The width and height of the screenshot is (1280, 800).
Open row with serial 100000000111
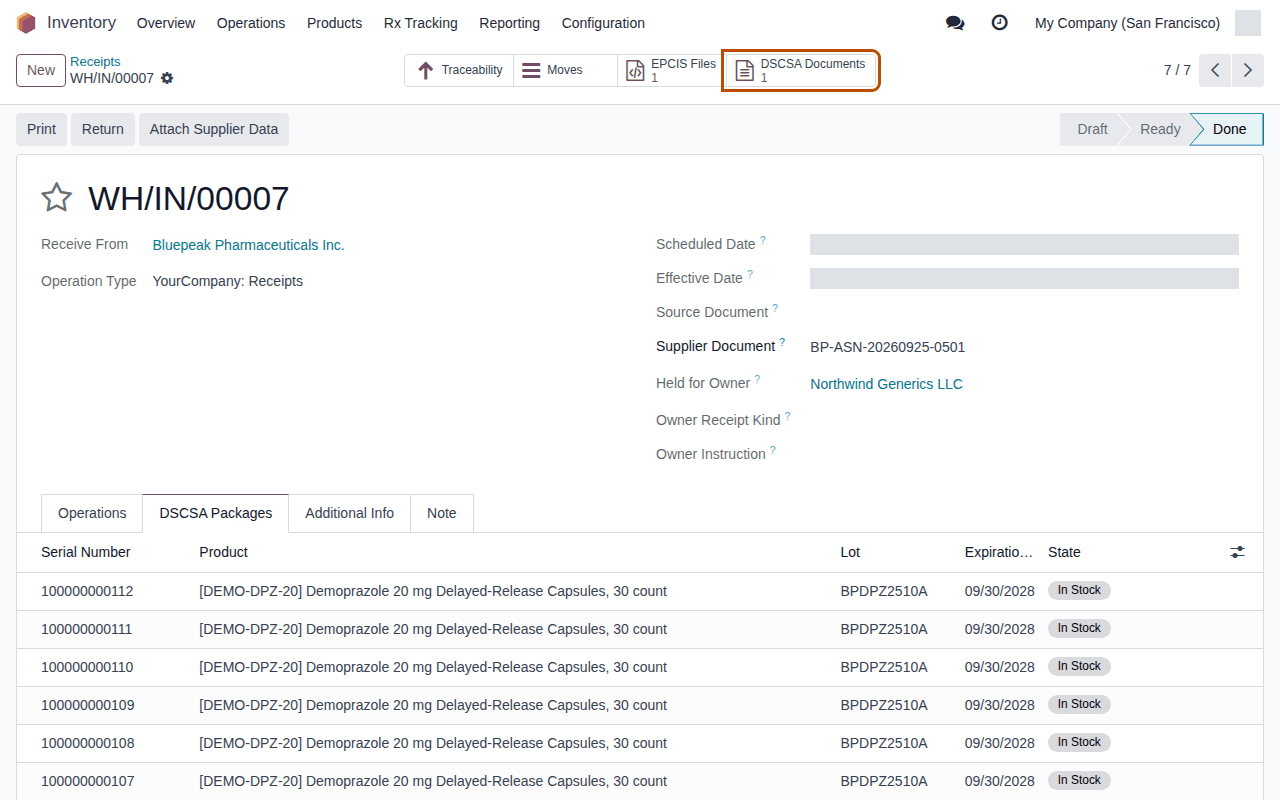pyautogui.click(x=640, y=629)
